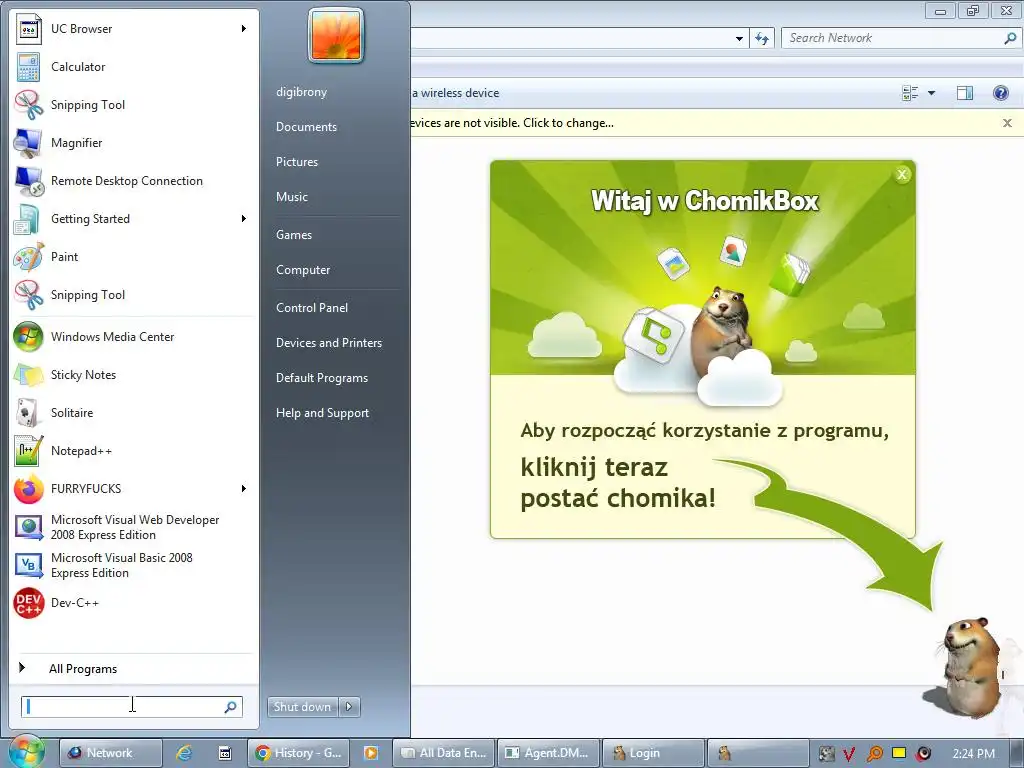Open Getting Started icon
Image resolution: width=1024 pixels, height=768 pixels.
click(27, 219)
